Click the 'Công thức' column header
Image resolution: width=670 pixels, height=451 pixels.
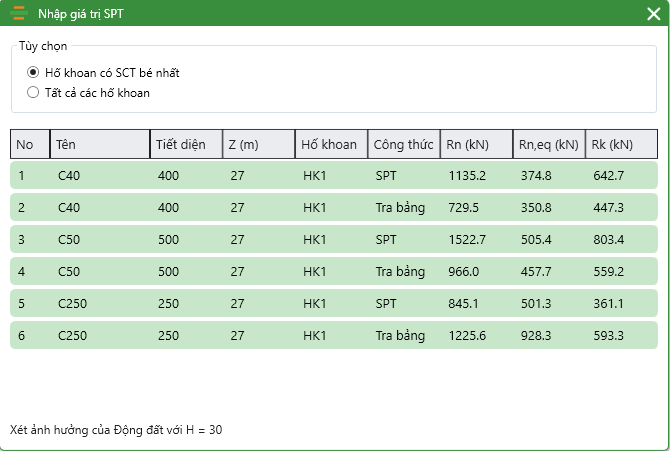point(403,145)
